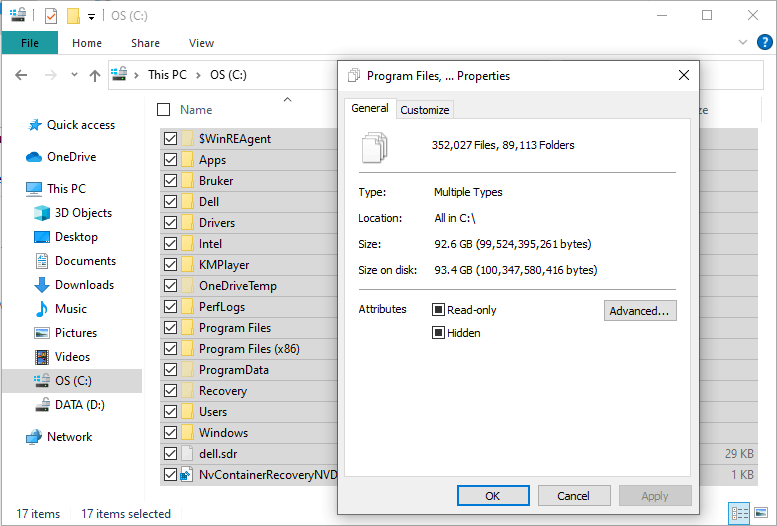Open the File menu
This screenshot has width=777, height=526.
30,43
